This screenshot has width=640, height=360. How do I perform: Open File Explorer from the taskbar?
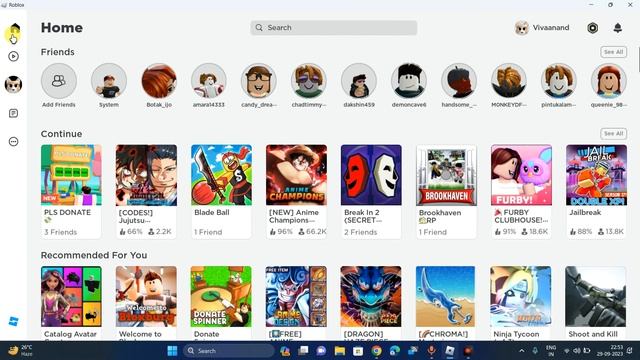tap(340, 351)
